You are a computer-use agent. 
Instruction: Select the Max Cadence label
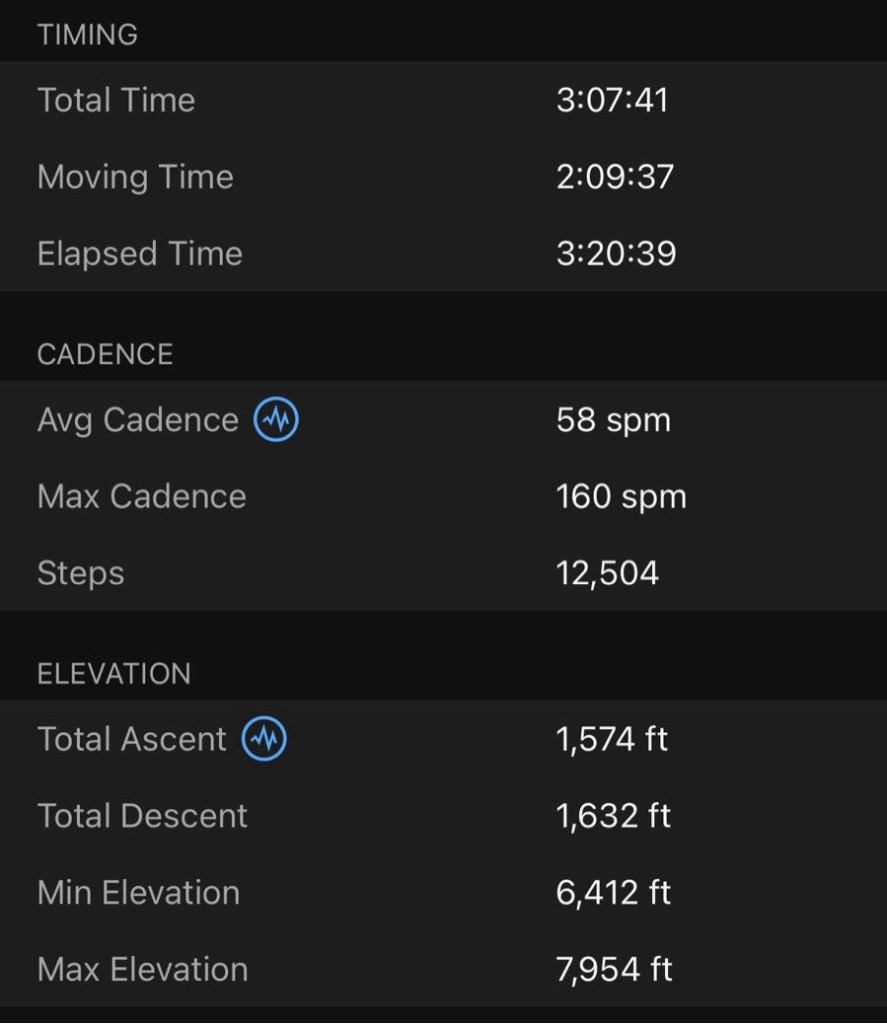click(142, 497)
